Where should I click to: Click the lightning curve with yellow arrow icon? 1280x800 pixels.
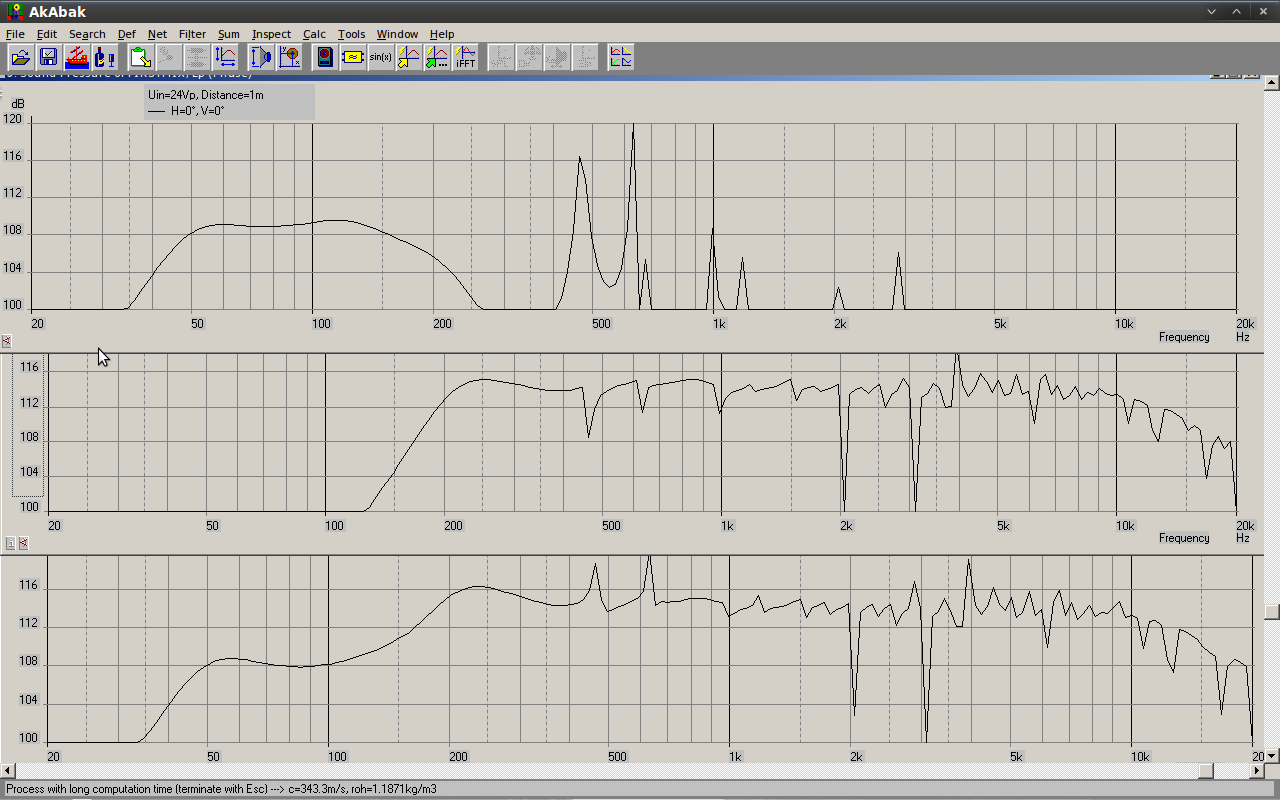(408, 57)
